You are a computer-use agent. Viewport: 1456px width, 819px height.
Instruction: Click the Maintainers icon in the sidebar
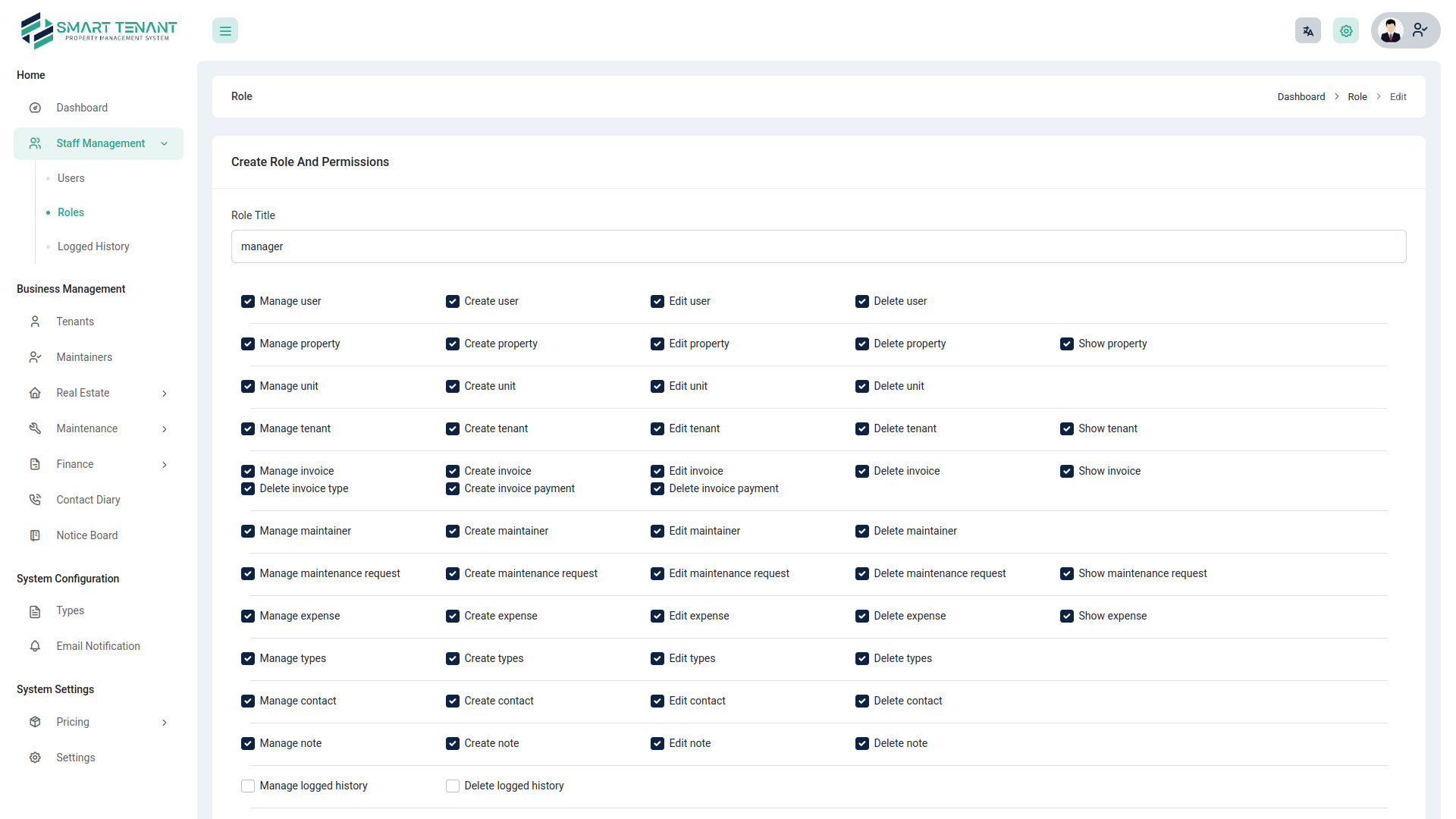click(35, 357)
